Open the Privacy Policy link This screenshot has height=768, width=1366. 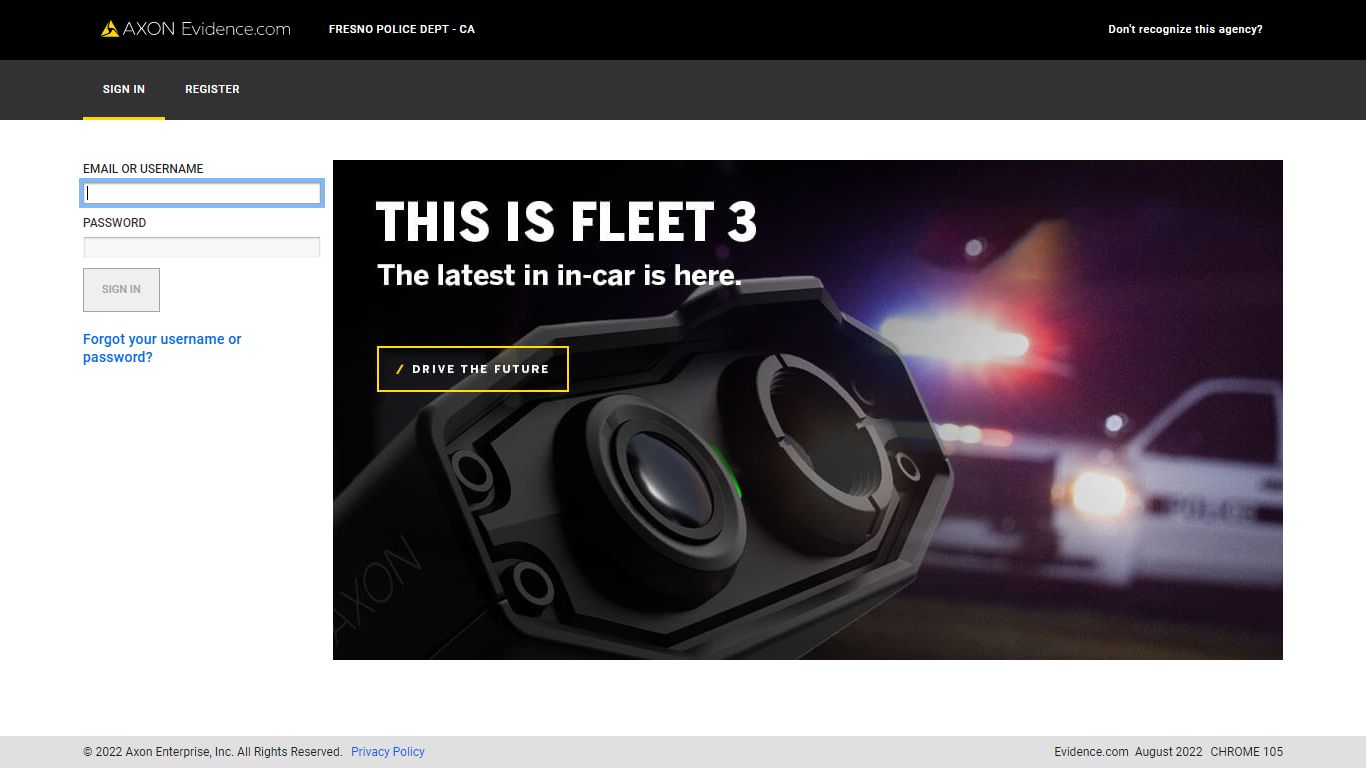[x=388, y=752]
